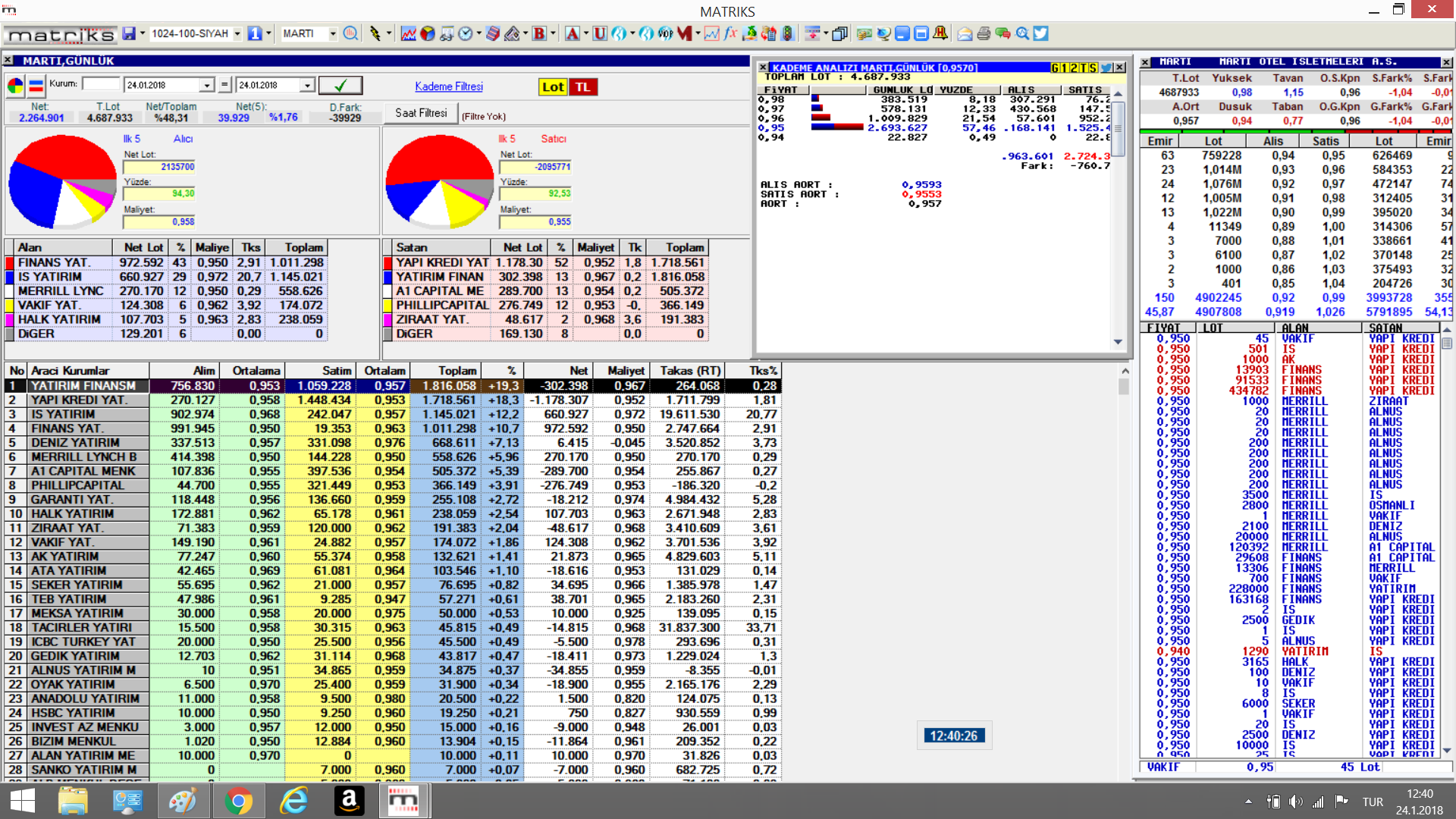1456x819 pixels.
Task: Expand the B icon dropdown arrow
Action: (553, 33)
